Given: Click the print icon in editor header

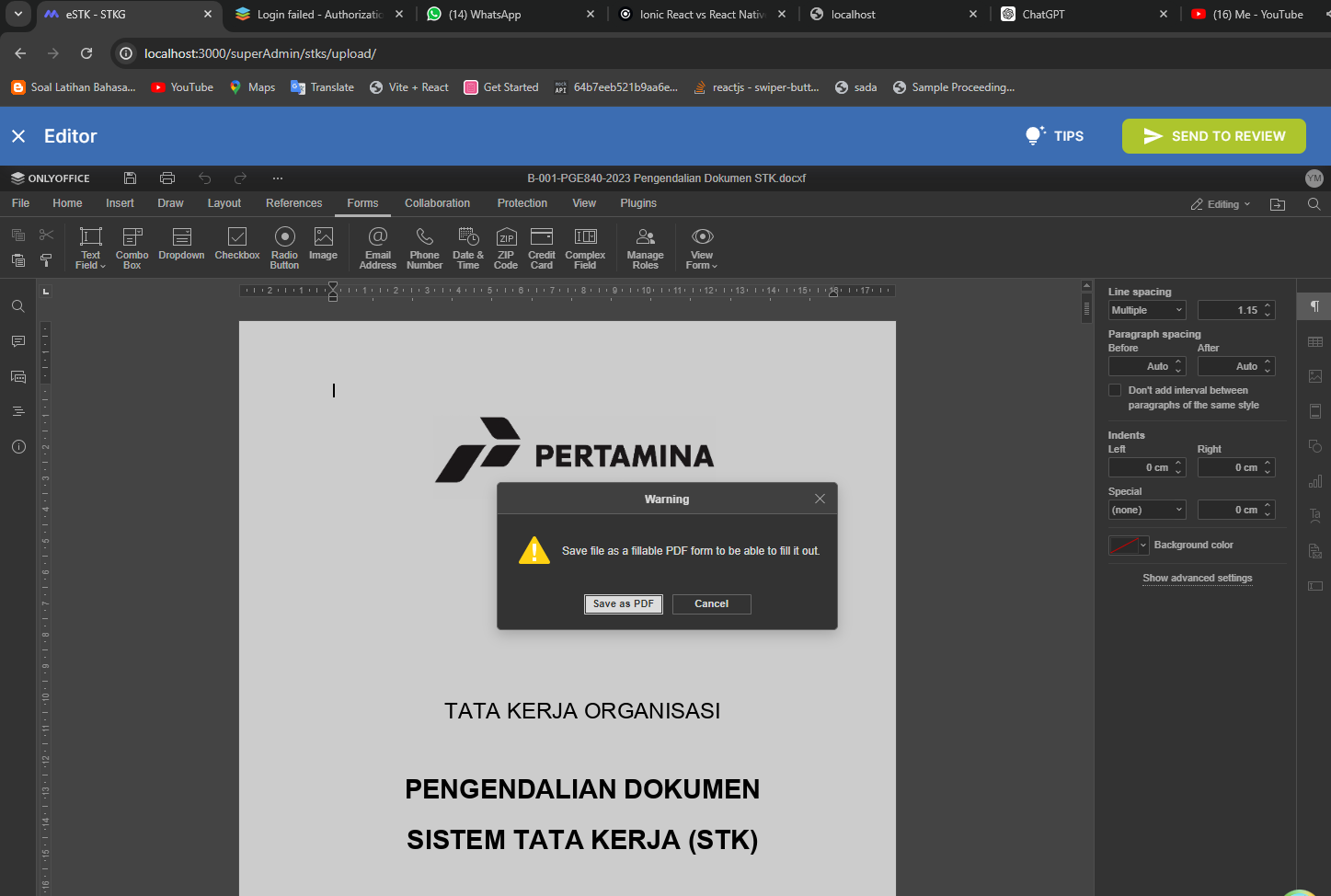Looking at the screenshot, I should point(167,178).
